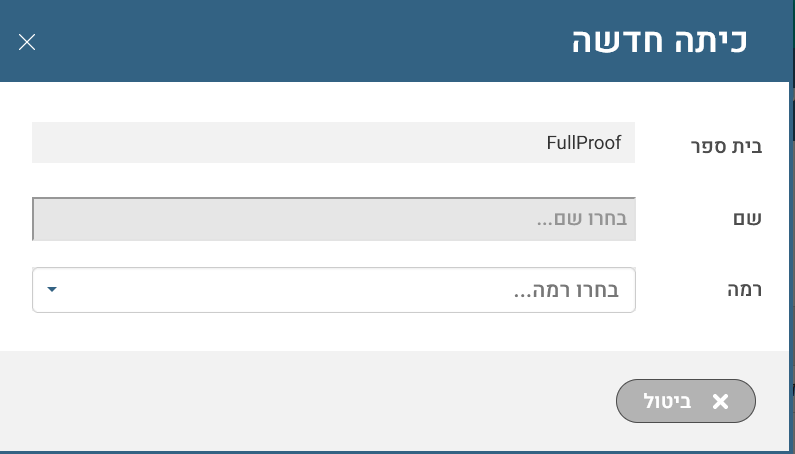
Task: Dismiss the כיתה חדשה window using the header X
Action: pyautogui.click(x=27, y=42)
